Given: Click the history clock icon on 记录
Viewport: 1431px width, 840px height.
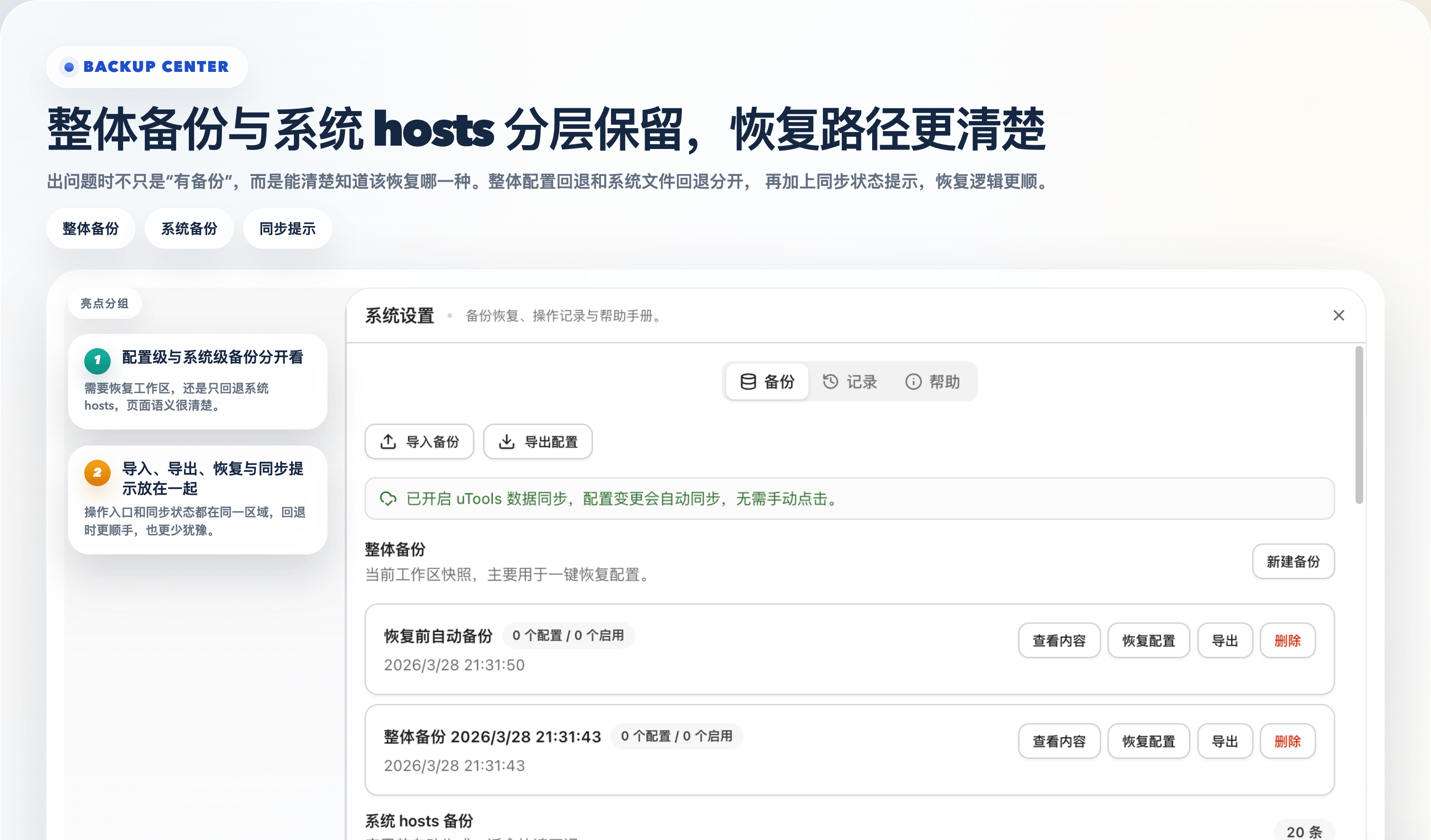Looking at the screenshot, I should (830, 381).
